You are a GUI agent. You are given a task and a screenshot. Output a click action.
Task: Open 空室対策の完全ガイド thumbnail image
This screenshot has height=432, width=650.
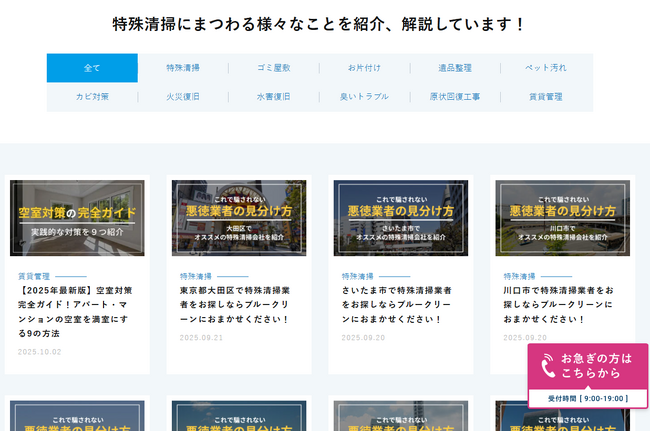coord(77,218)
